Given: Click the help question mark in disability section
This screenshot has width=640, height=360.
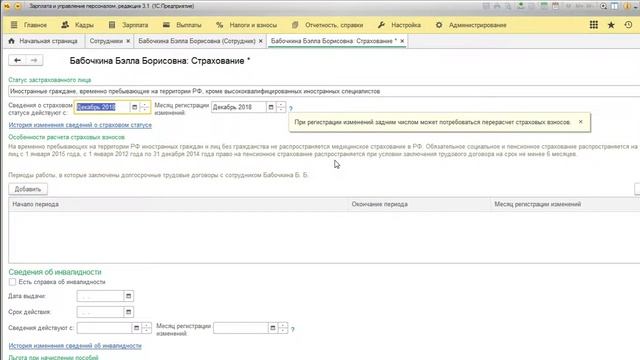Looking at the screenshot, I should [x=293, y=329].
